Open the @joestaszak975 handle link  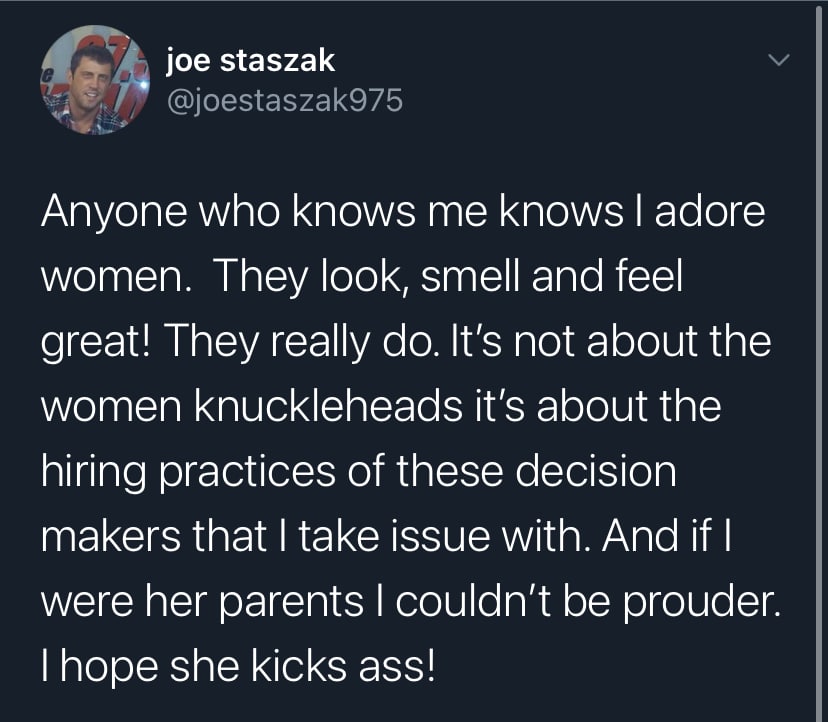click(x=283, y=101)
